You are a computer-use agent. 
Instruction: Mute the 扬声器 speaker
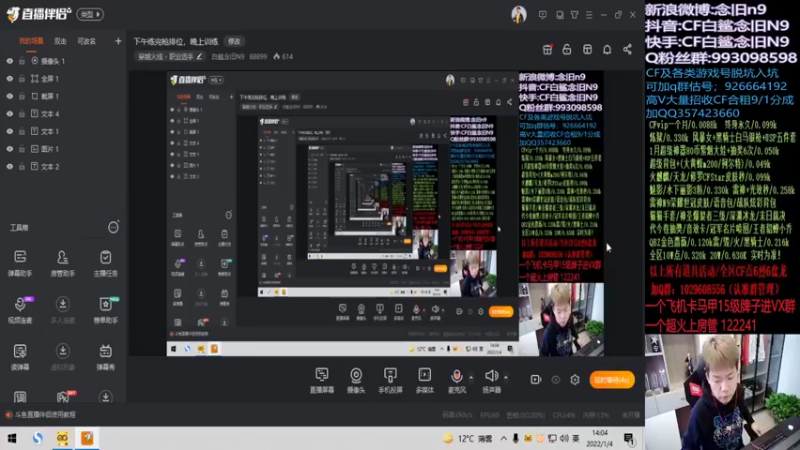(x=491, y=381)
